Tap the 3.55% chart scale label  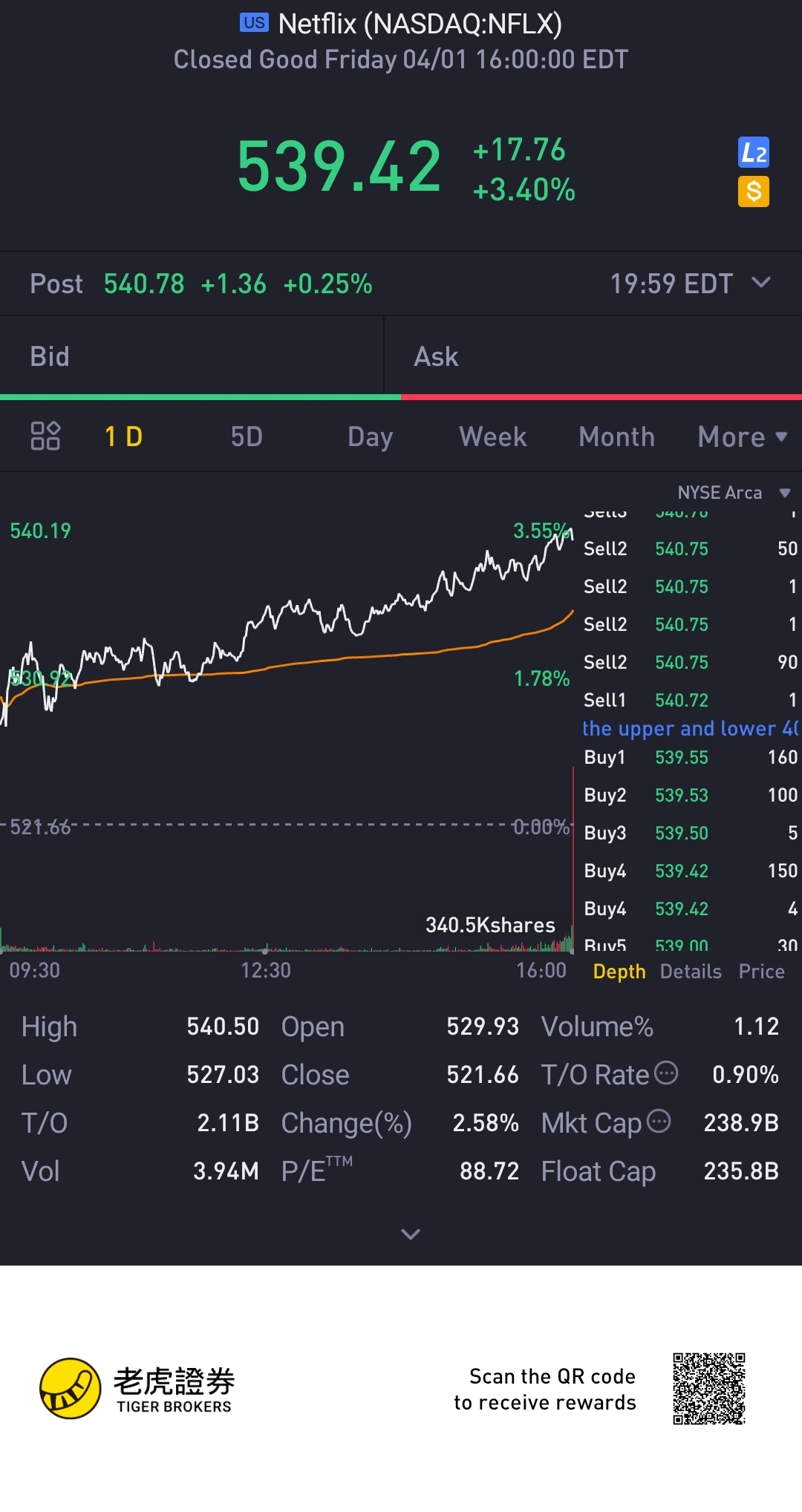point(541,531)
